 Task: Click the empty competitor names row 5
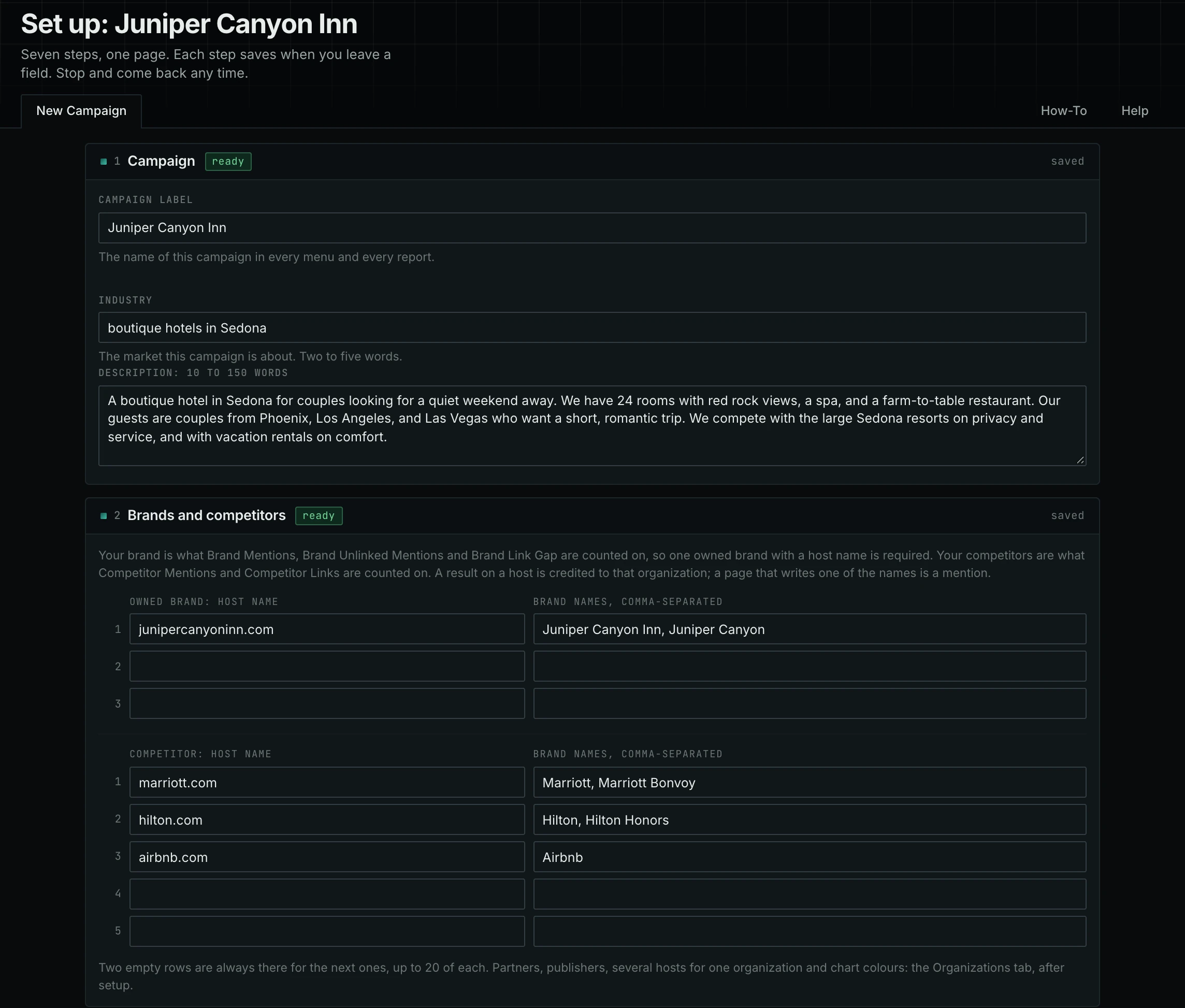point(810,931)
